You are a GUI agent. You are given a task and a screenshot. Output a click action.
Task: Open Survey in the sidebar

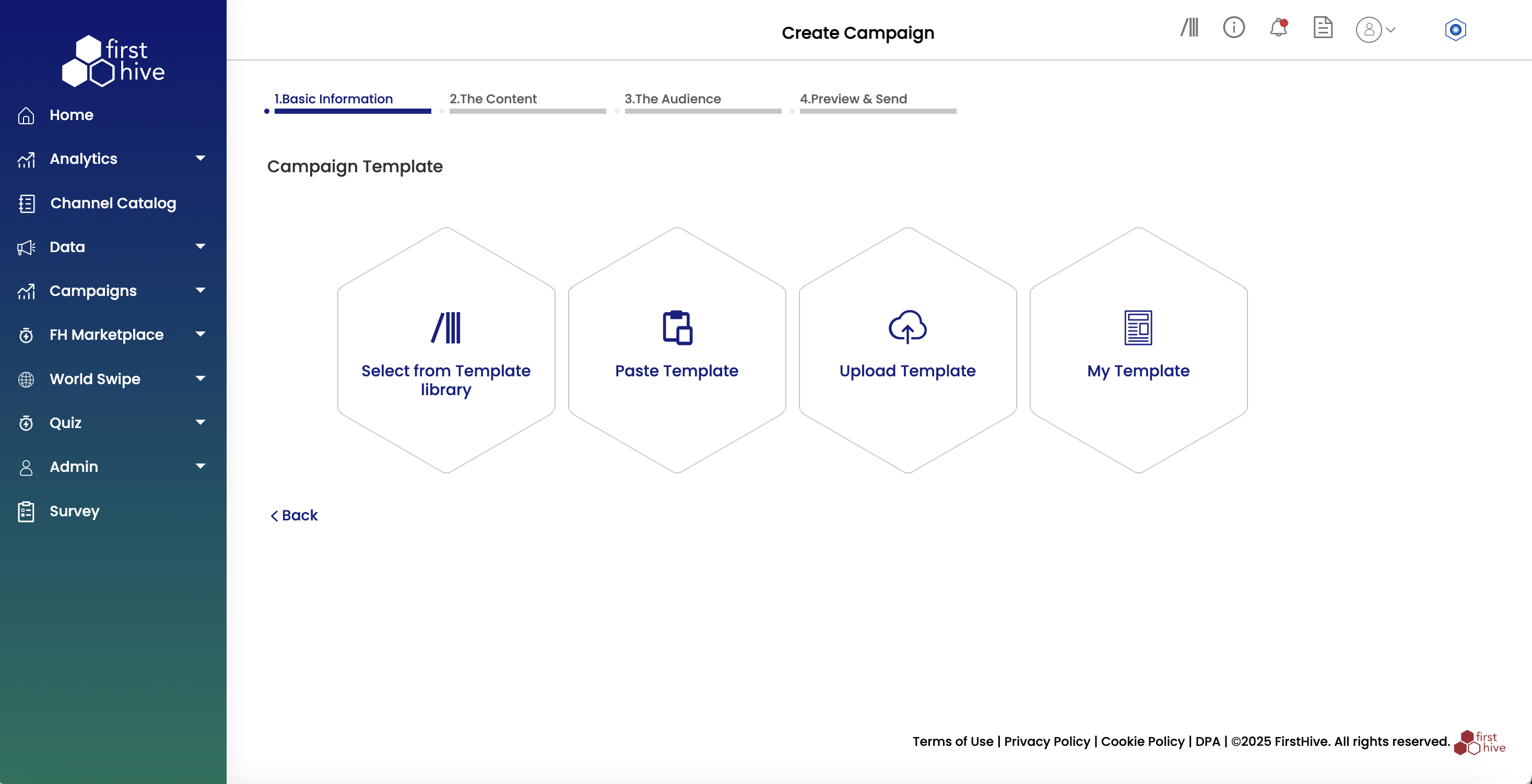coord(74,511)
